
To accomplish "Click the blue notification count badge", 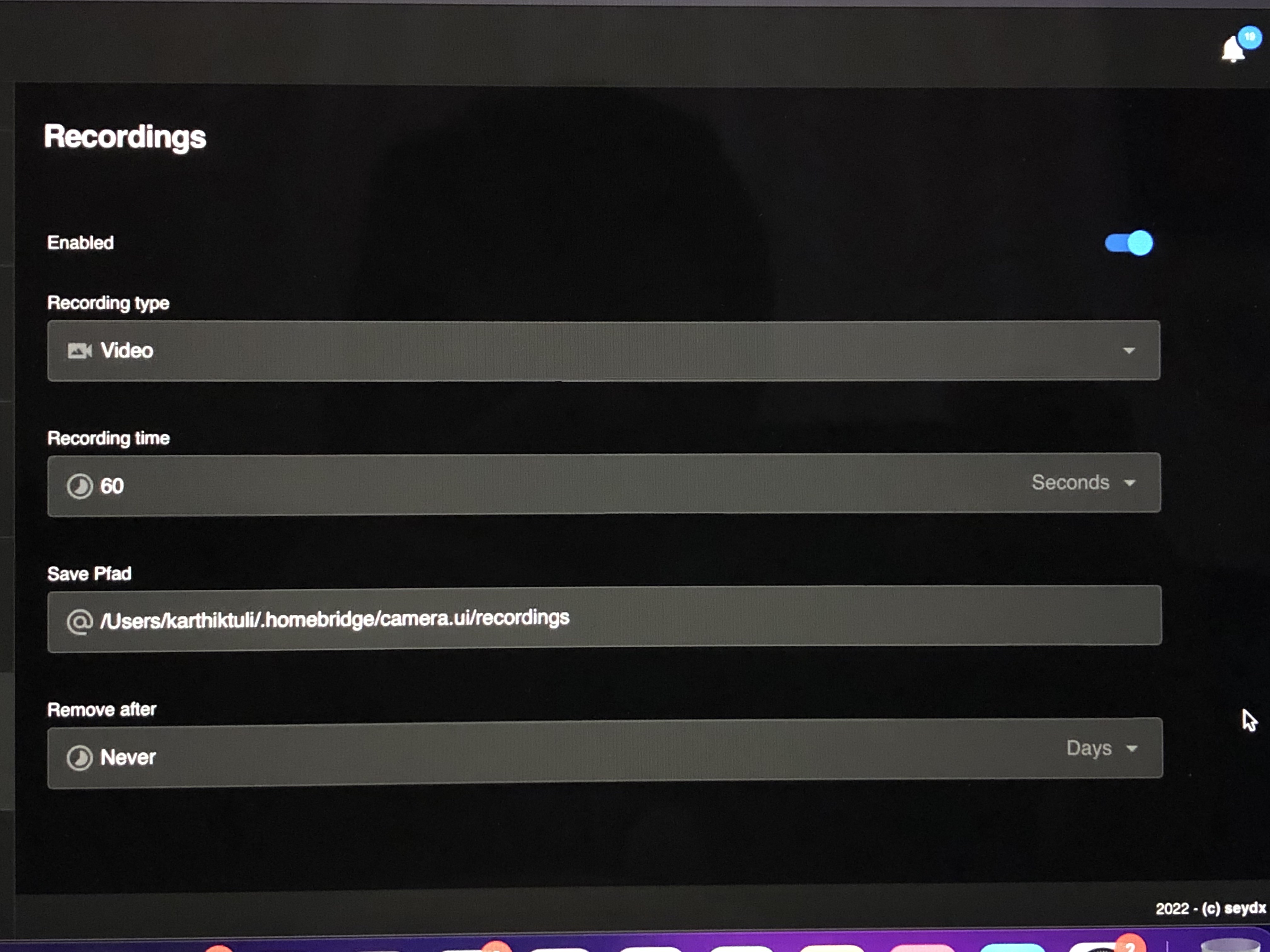I will click(1249, 37).
